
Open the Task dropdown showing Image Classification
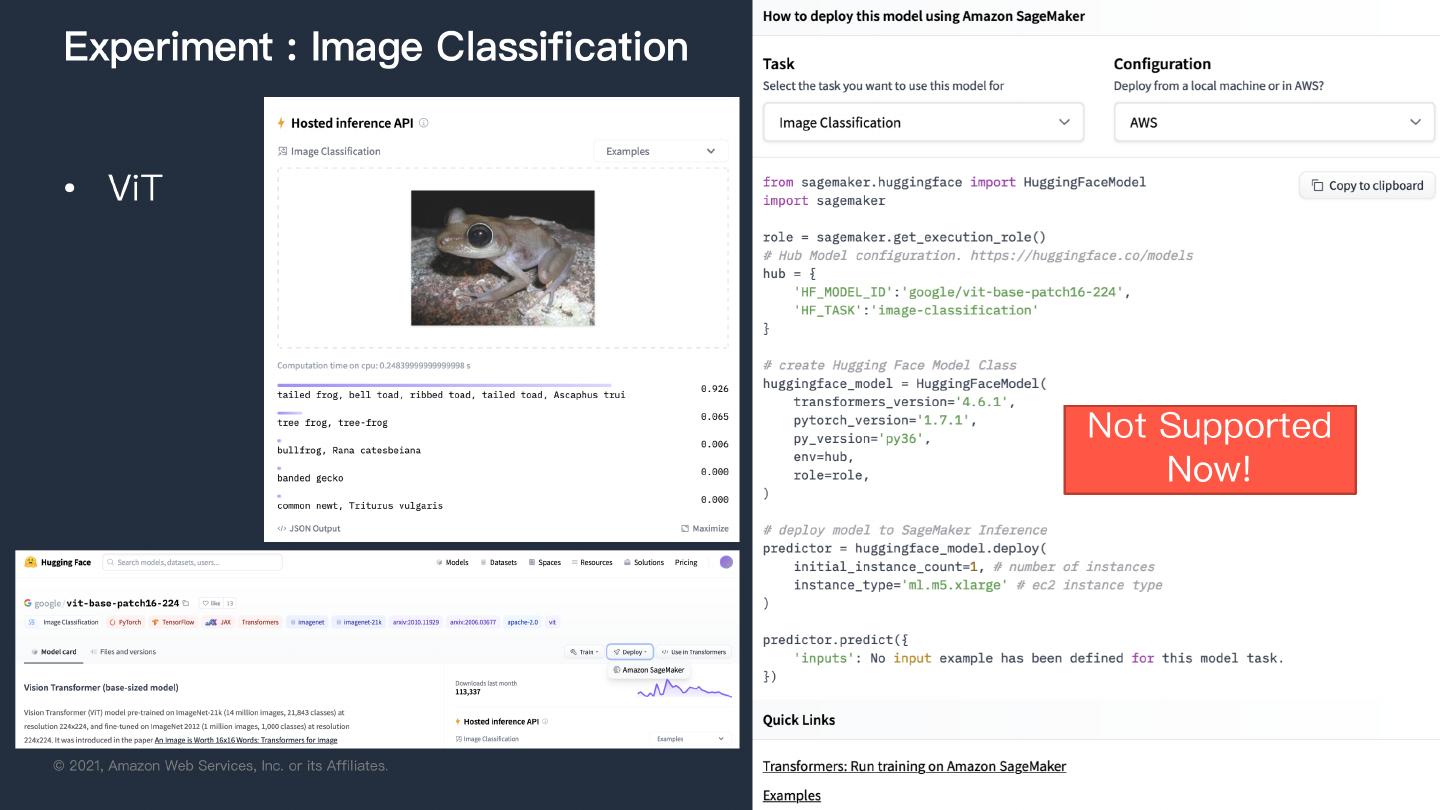[923, 122]
